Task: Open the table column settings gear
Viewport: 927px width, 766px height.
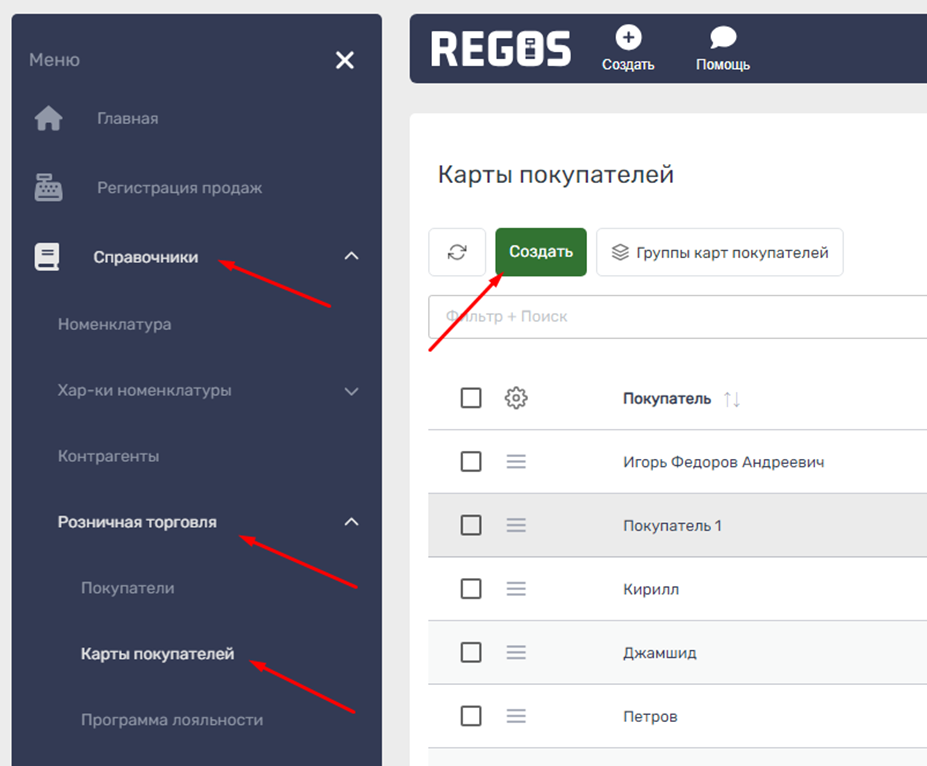Action: click(x=516, y=398)
